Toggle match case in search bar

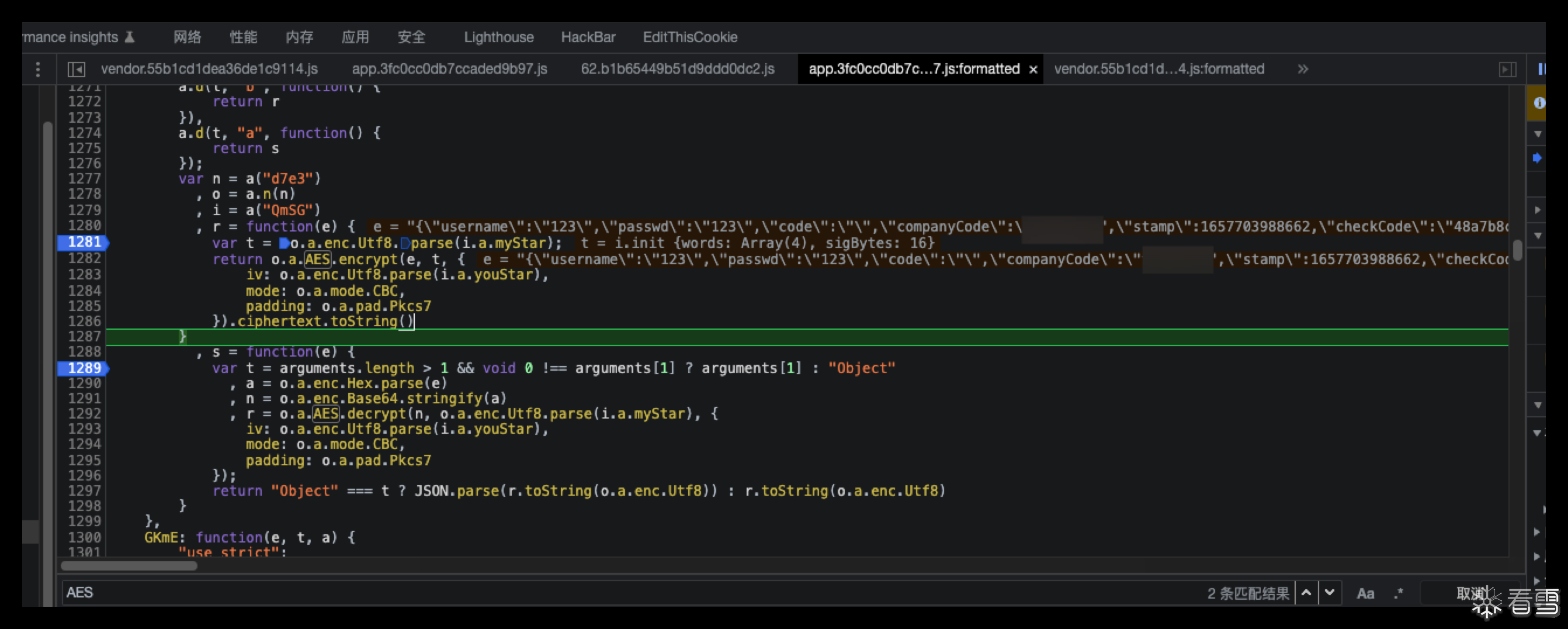pyautogui.click(x=1365, y=593)
